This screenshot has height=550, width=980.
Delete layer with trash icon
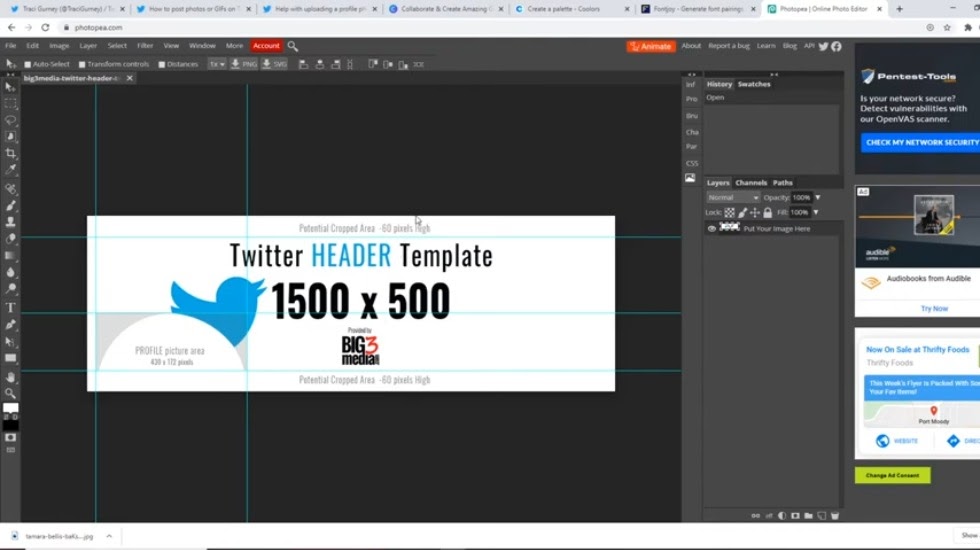(x=834, y=516)
